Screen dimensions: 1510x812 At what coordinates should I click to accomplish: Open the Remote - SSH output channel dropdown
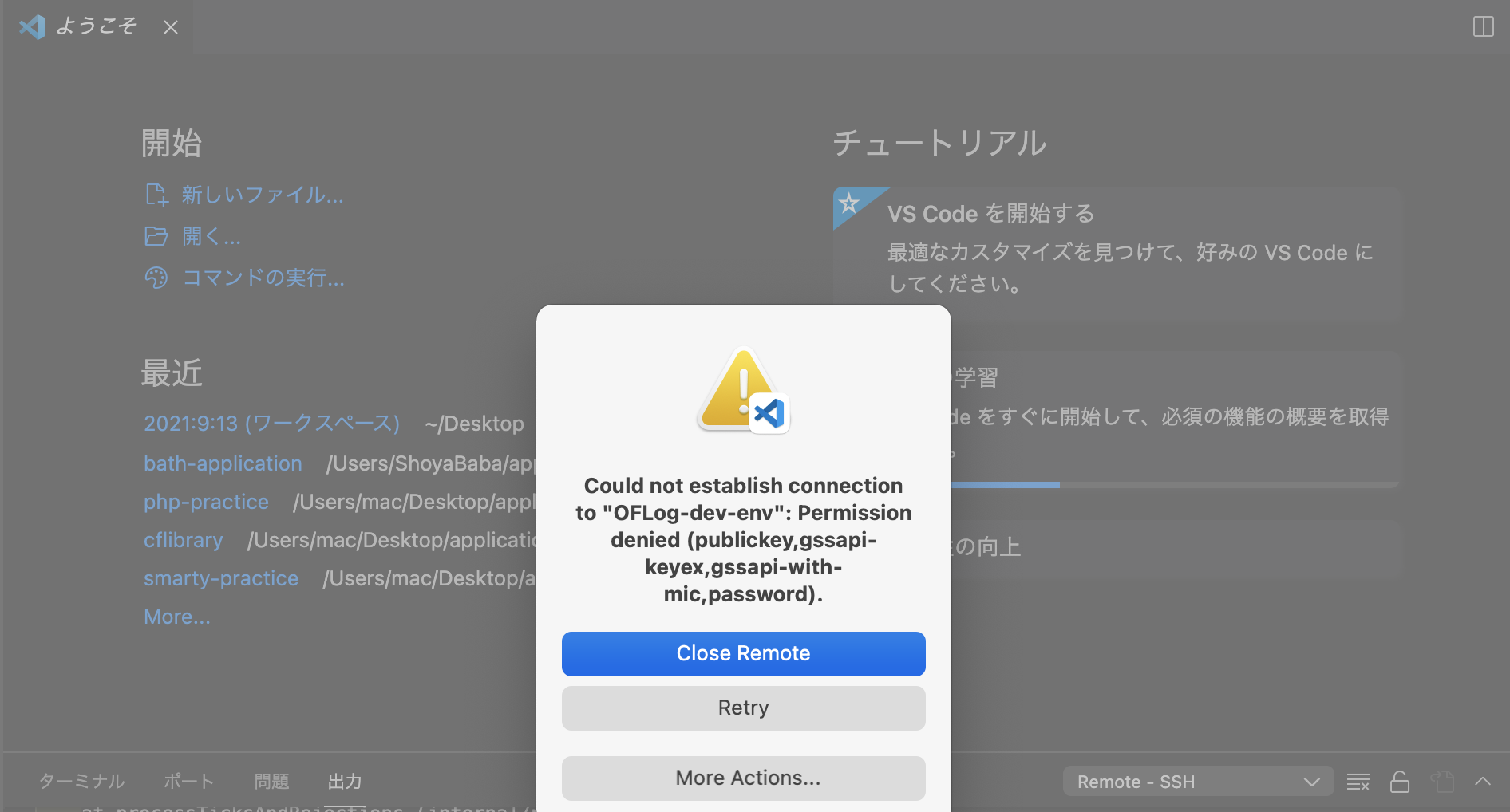coord(1197,782)
